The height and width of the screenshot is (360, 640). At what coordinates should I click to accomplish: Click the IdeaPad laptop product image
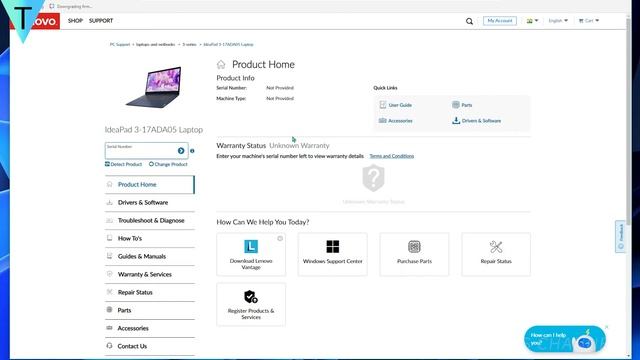[x=154, y=87]
